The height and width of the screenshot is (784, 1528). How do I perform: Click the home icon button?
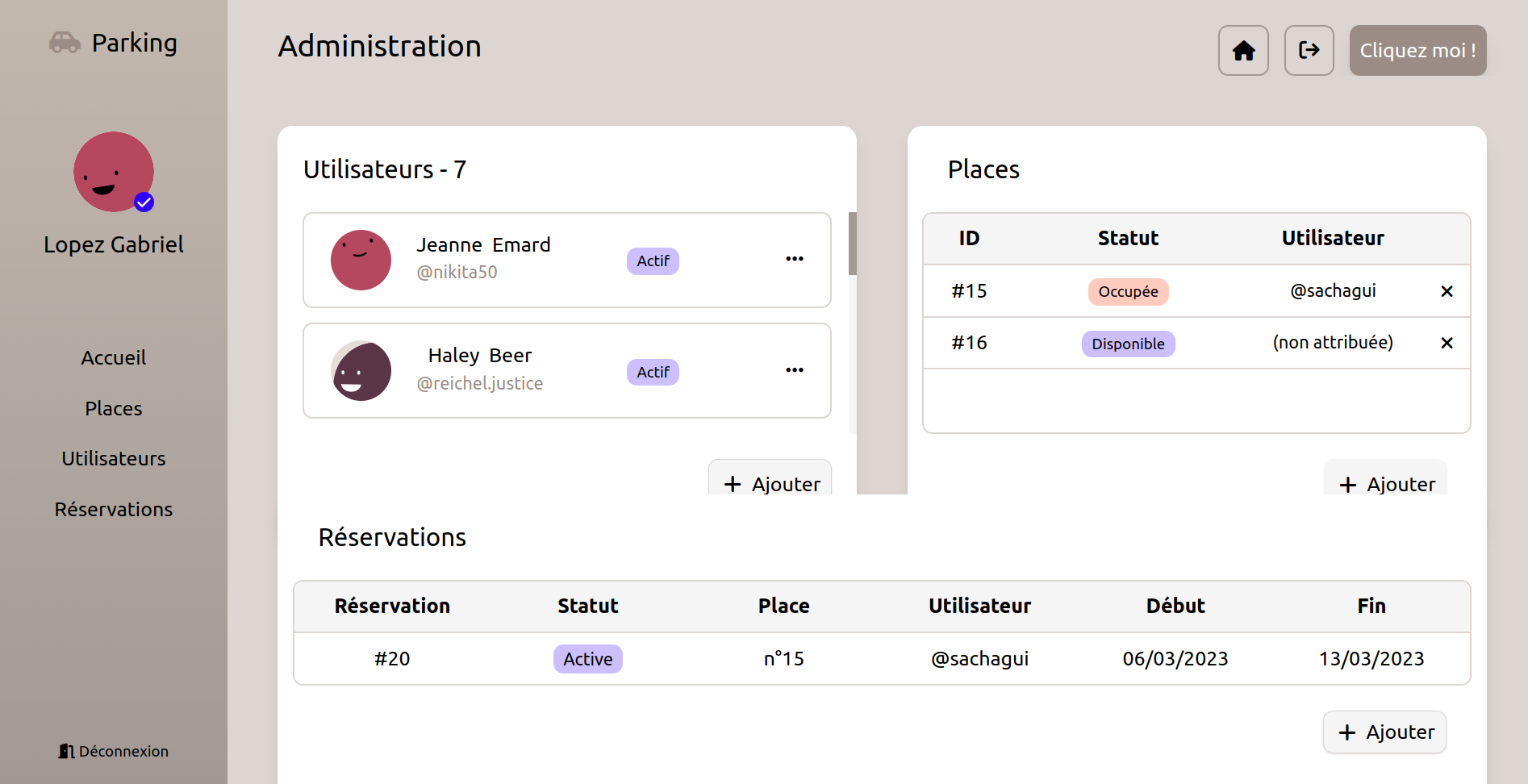(1243, 50)
